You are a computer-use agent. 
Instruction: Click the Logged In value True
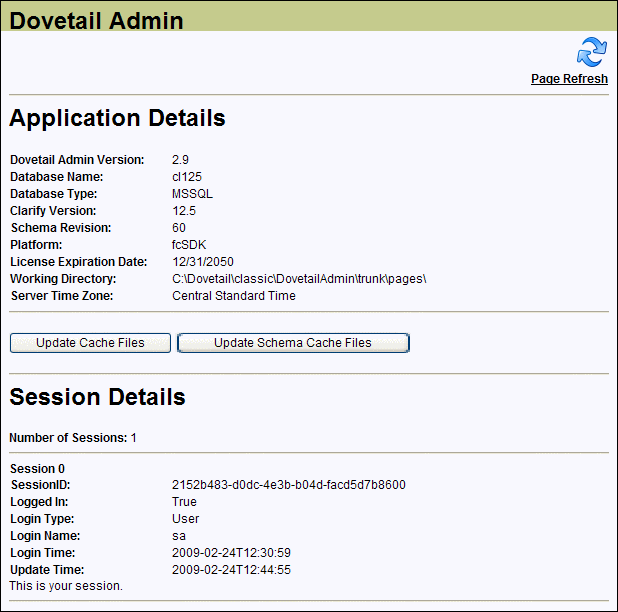[184, 502]
